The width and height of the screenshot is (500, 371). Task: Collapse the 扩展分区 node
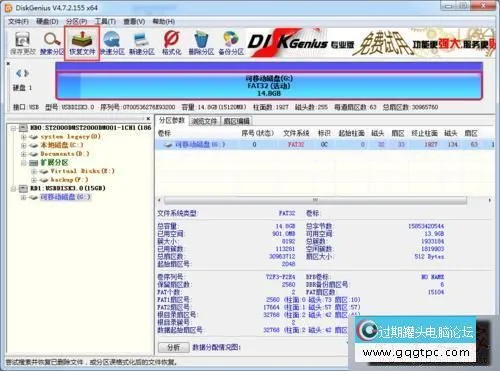coord(23,163)
